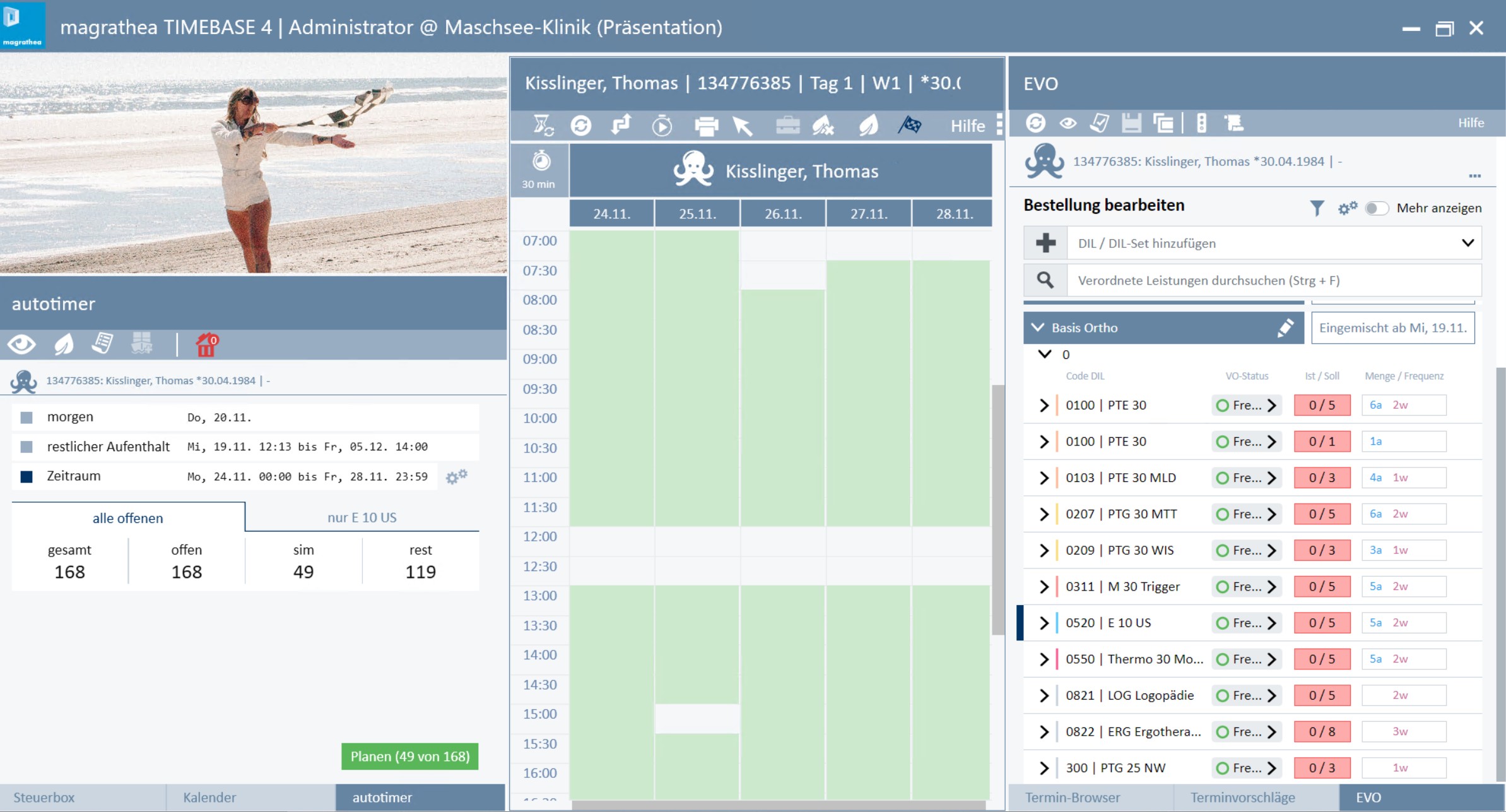Toggle the Mehr anzeigen switch
The width and height of the screenshot is (1506, 812).
pos(1376,208)
